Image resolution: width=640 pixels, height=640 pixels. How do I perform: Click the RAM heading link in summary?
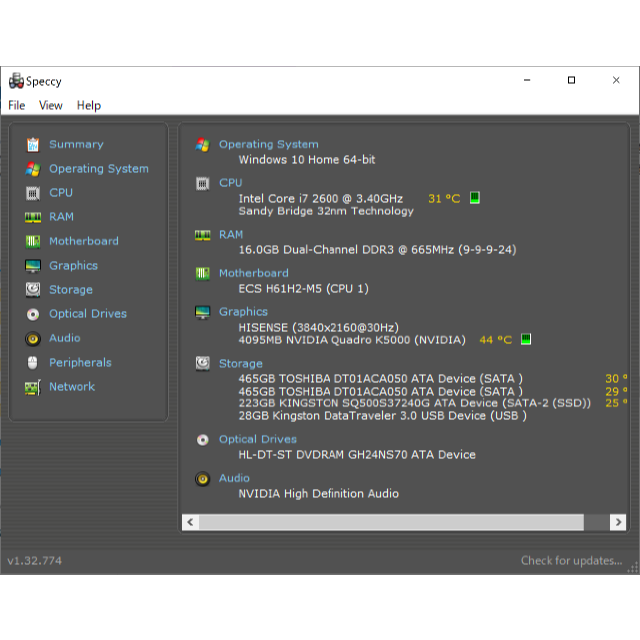pos(231,235)
